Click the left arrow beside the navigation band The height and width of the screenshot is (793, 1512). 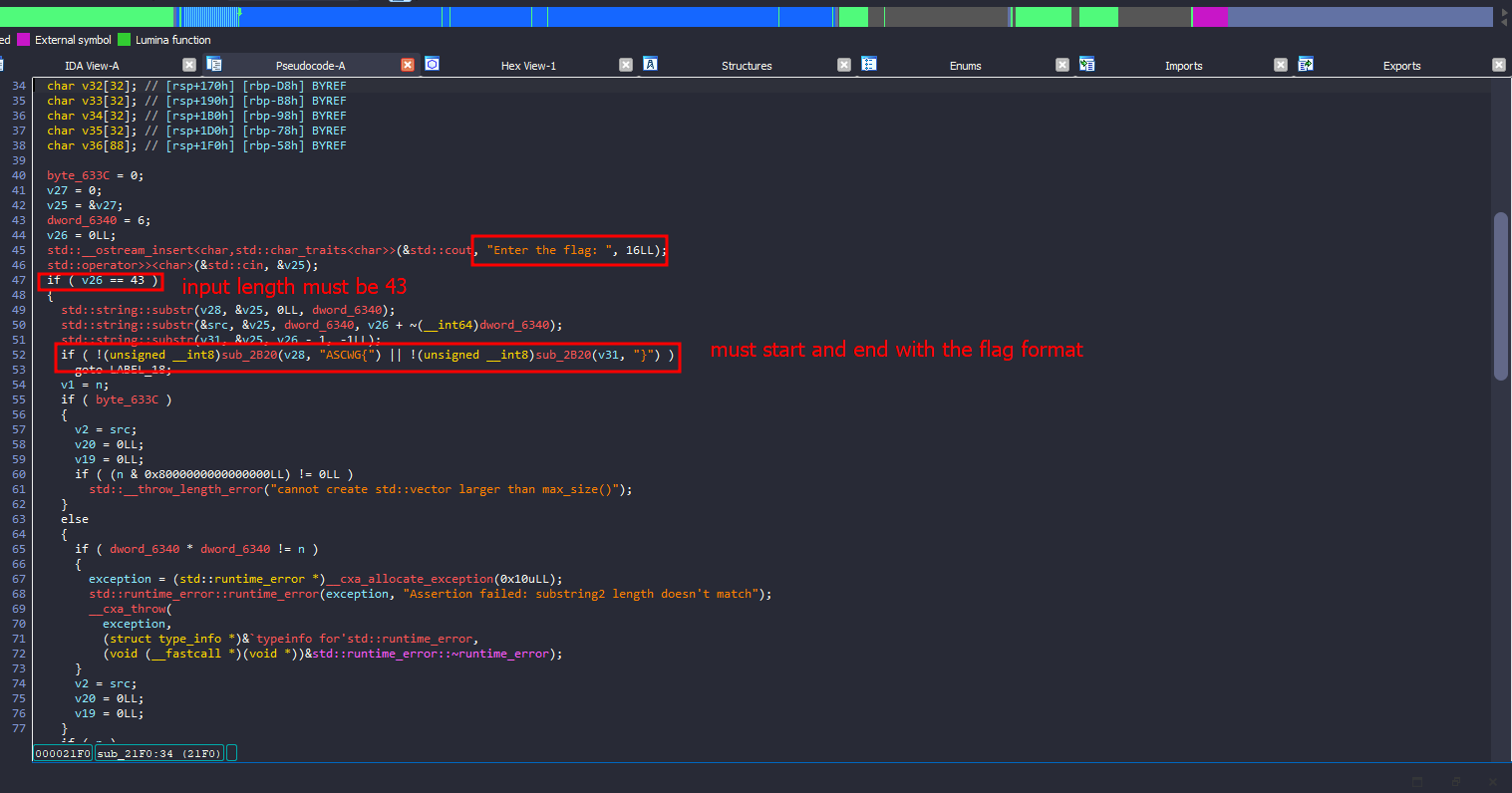point(1504,24)
